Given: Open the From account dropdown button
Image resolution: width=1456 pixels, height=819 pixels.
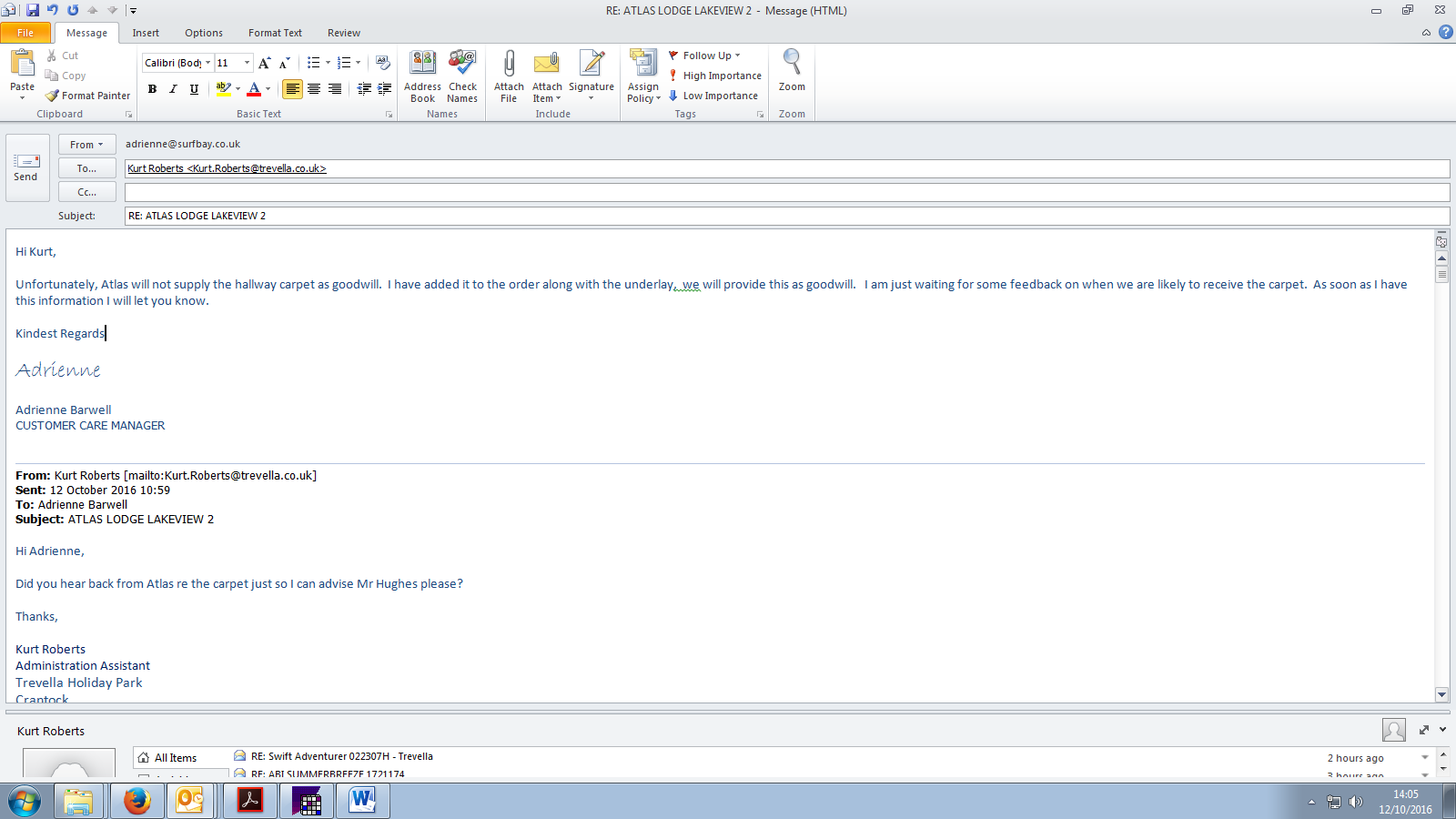Looking at the screenshot, I should (86, 145).
